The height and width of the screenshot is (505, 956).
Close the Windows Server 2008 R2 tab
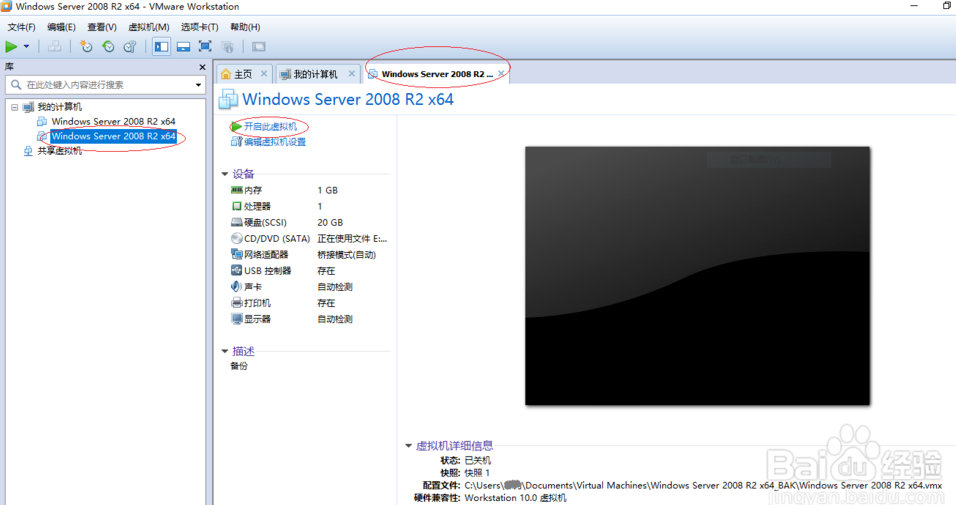tap(501, 73)
